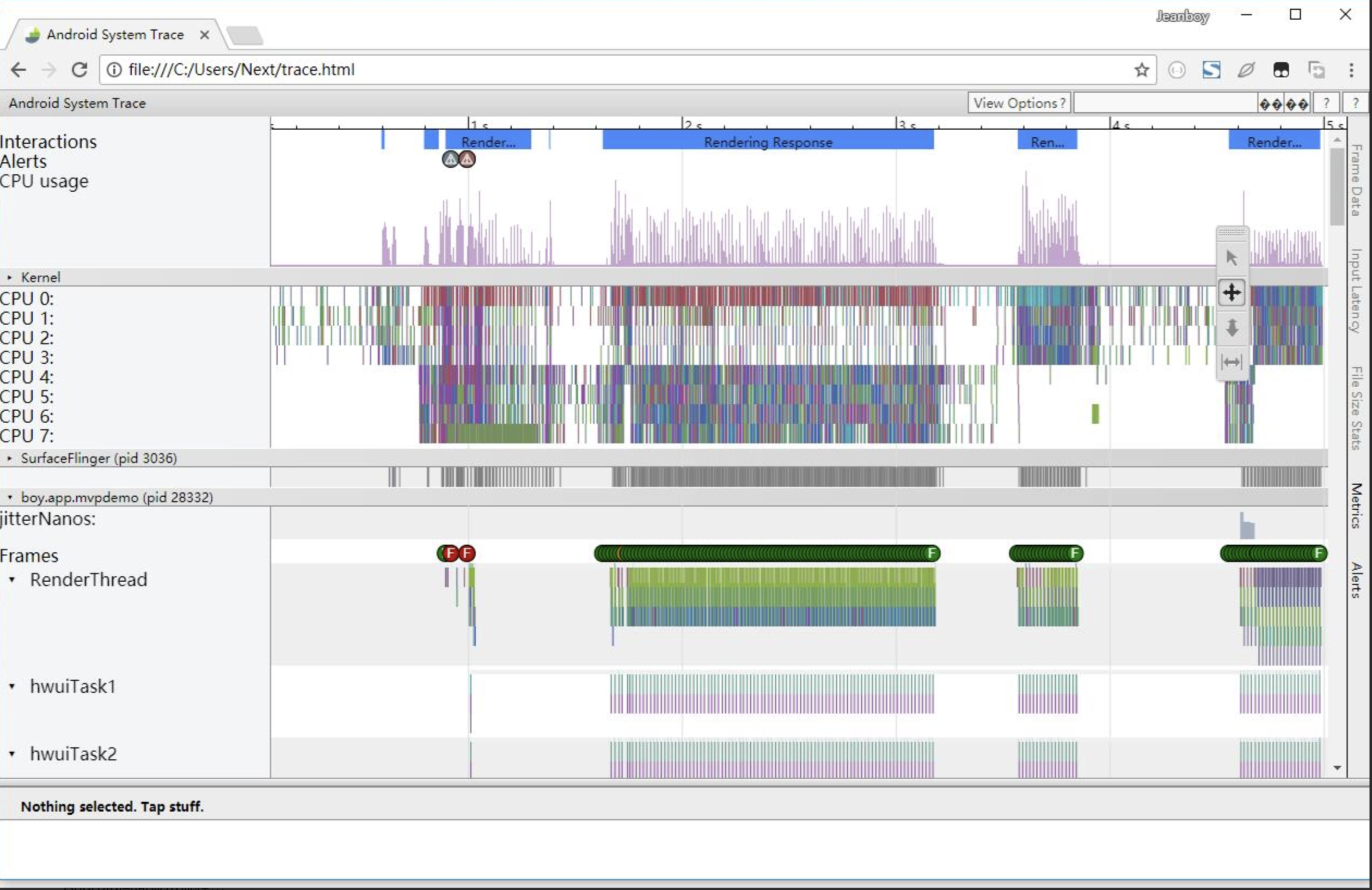The image size is (1372, 890).
Task: Collapse boy.app.mvpdemo process section
Action: click(x=10, y=497)
